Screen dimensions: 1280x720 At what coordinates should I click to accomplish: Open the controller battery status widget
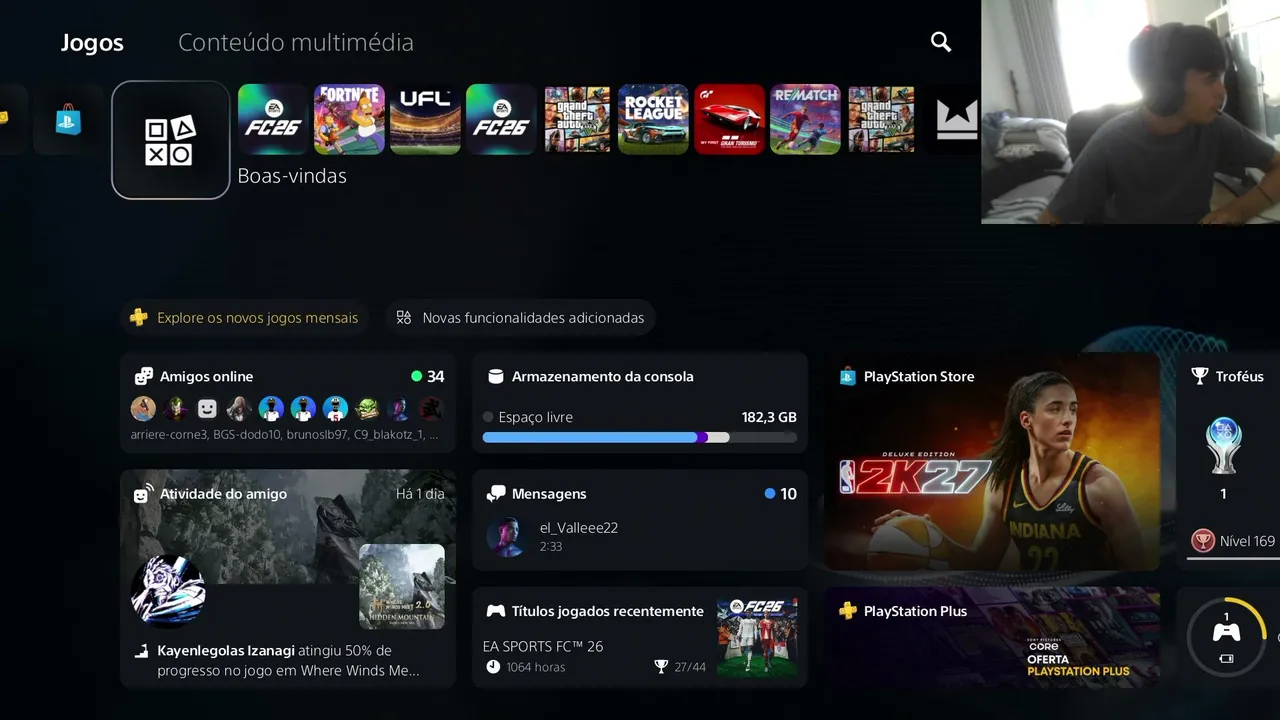click(1226, 637)
